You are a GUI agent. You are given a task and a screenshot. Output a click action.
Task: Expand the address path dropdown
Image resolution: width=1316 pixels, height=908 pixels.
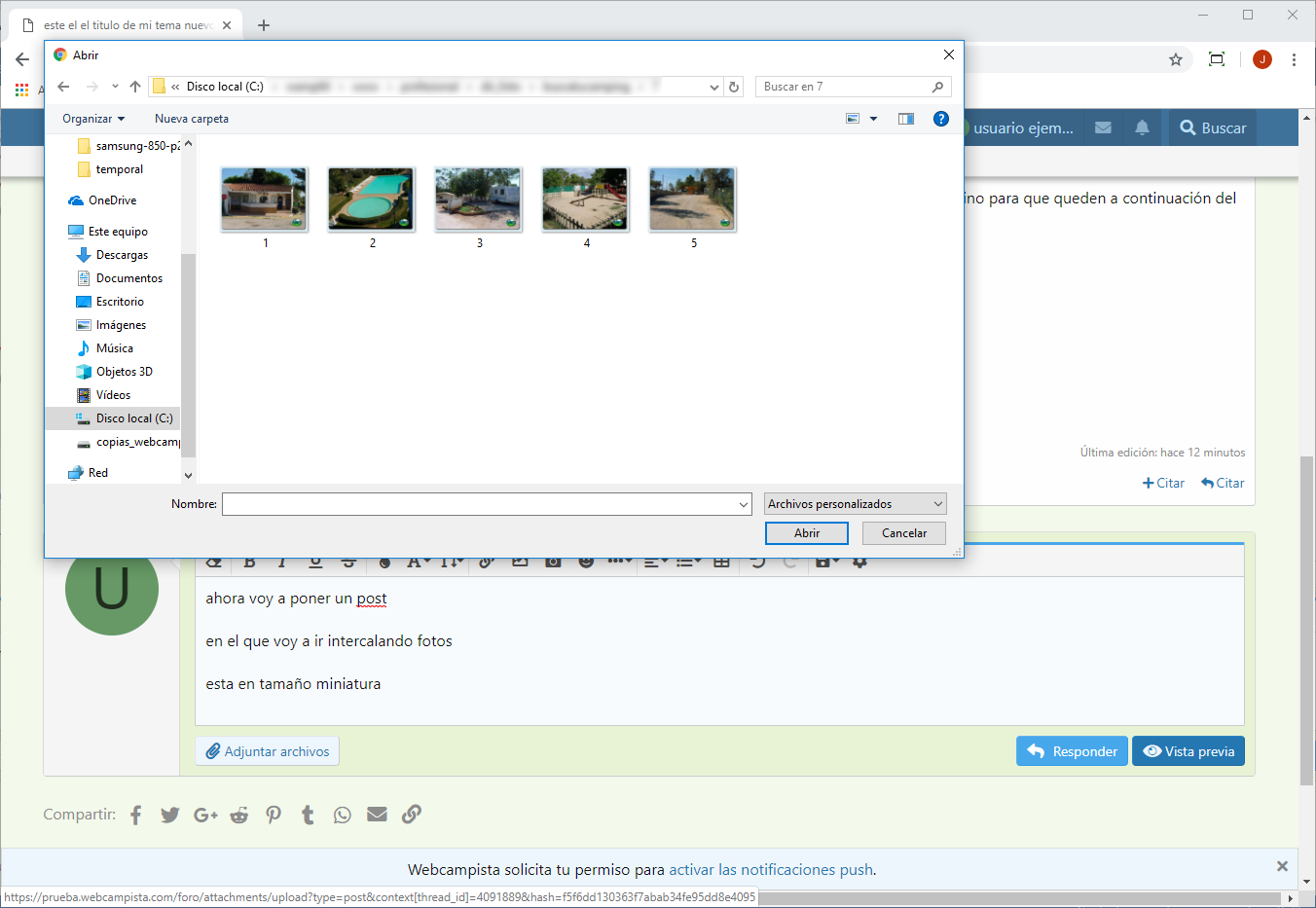coord(714,87)
